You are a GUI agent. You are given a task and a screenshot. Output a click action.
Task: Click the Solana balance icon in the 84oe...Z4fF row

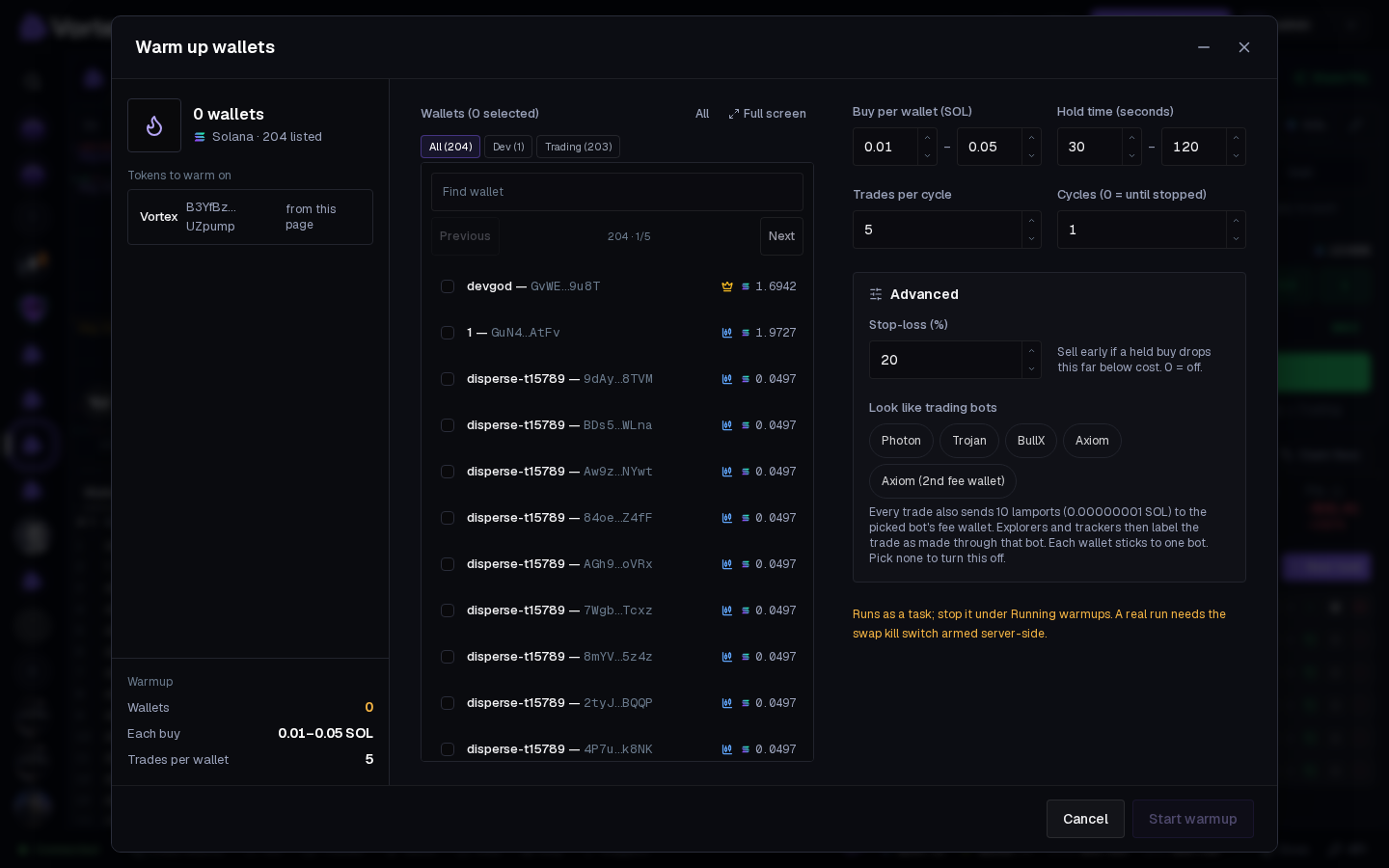[746, 518]
